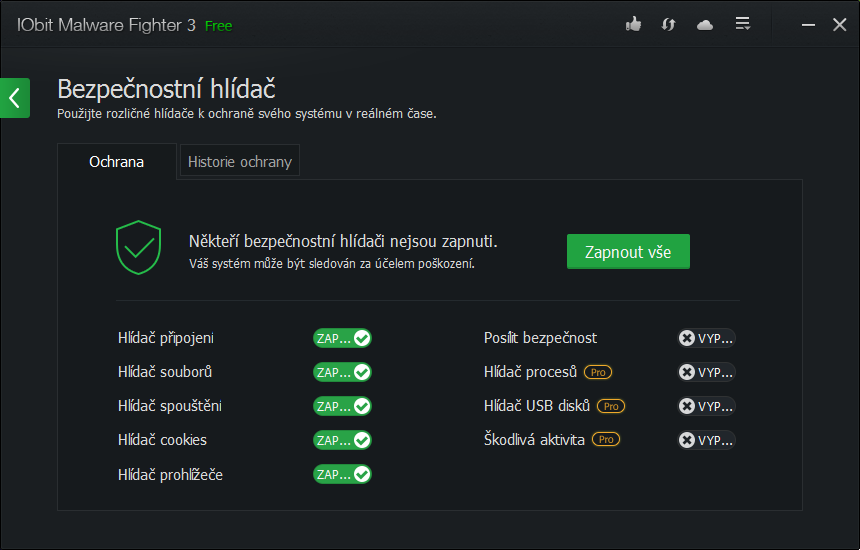The image size is (860, 550).
Task: Enable the Hlídač procesů switch
Action: tap(706, 372)
